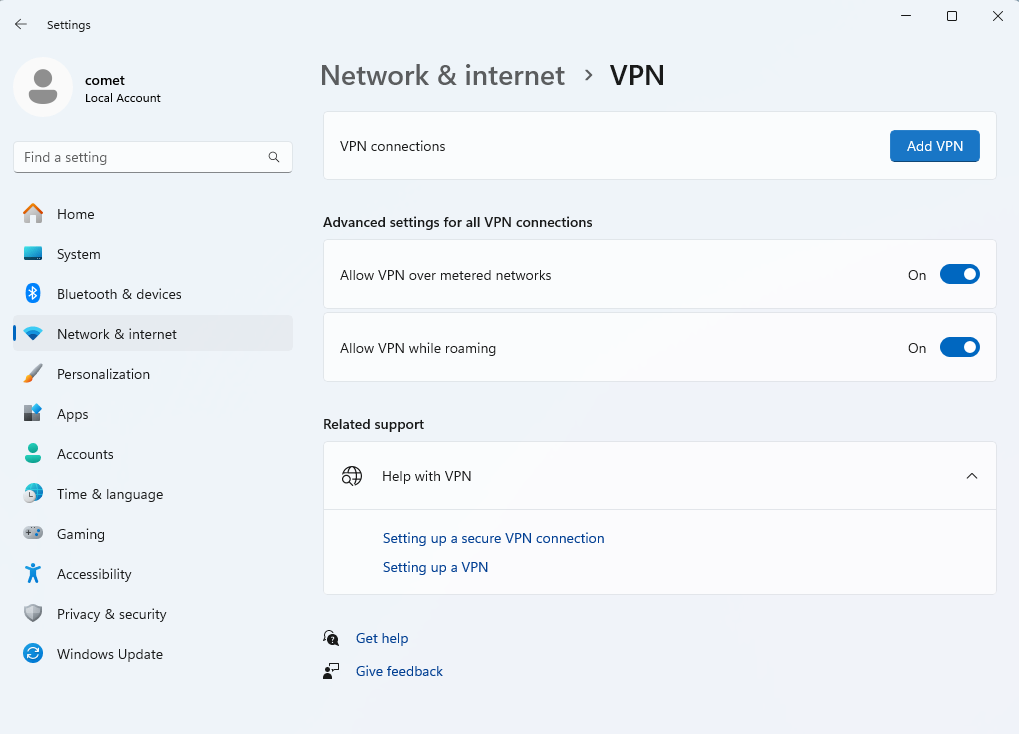1019x734 pixels.
Task: Click the Windows Update refresh icon
Action: click(33, 653)
